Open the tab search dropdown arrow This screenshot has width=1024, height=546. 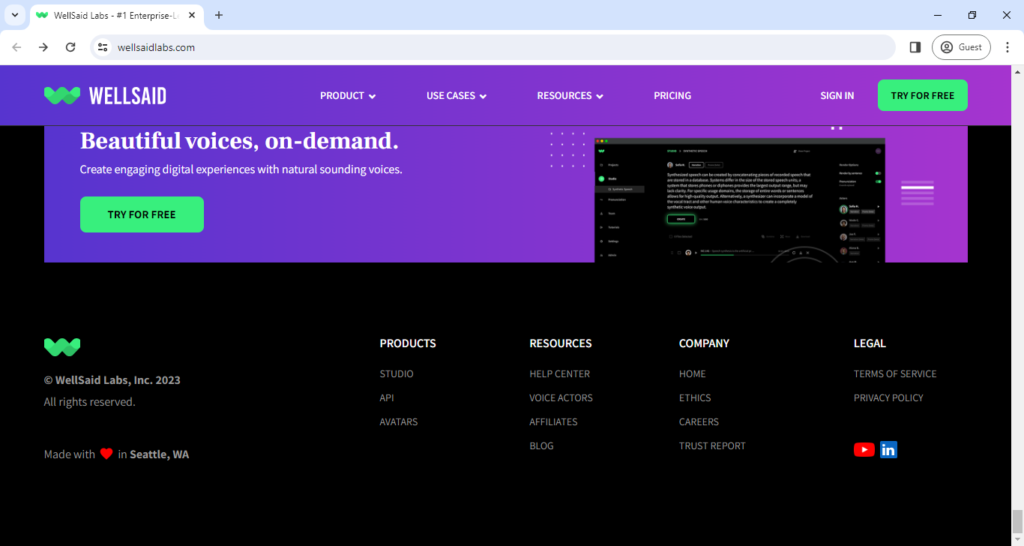pyautogui.click(x=14, y=15)
